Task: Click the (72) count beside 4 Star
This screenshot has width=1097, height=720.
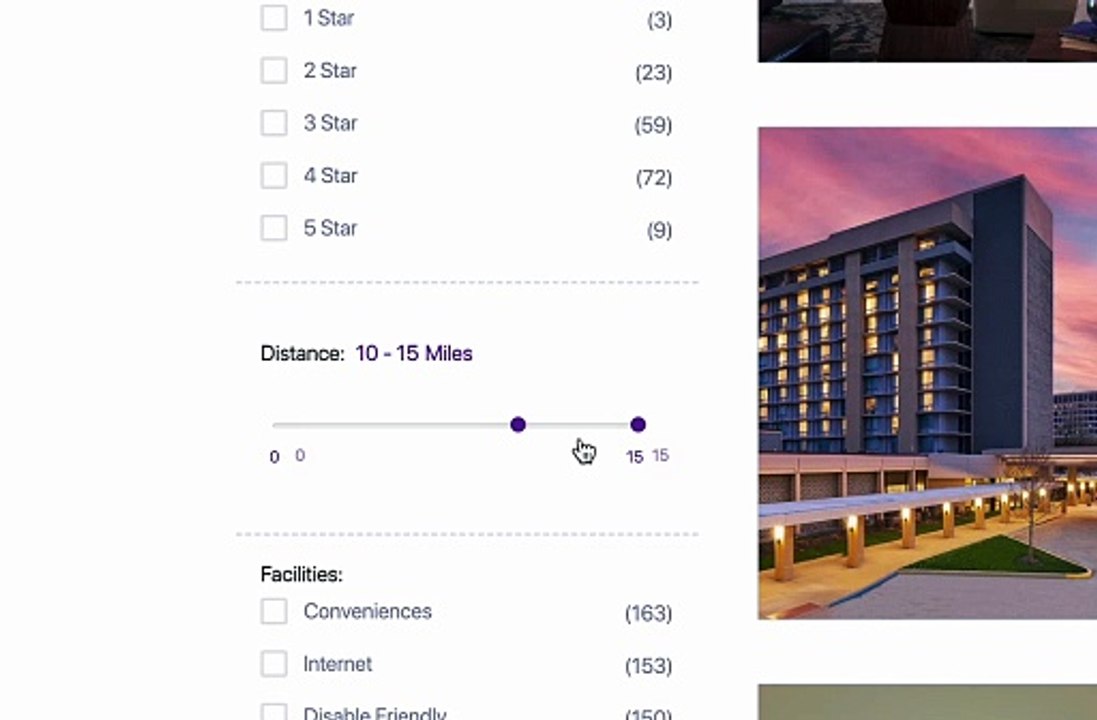Action: pos(653,178)
